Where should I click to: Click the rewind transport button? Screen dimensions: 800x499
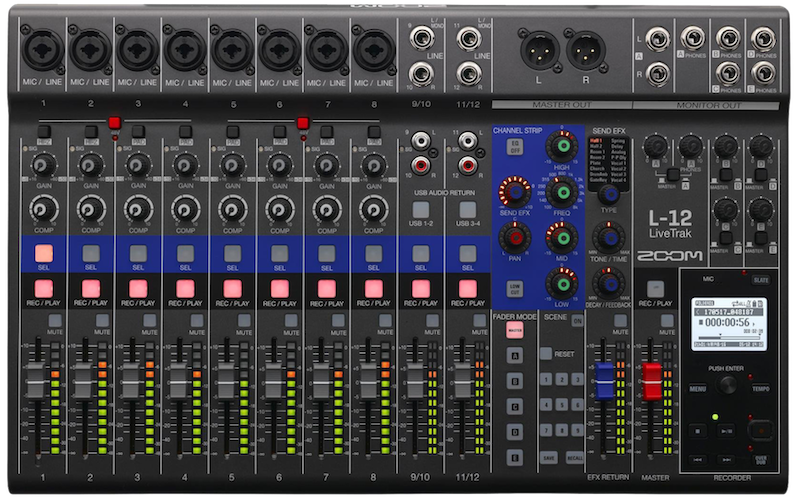click(697, 460)
